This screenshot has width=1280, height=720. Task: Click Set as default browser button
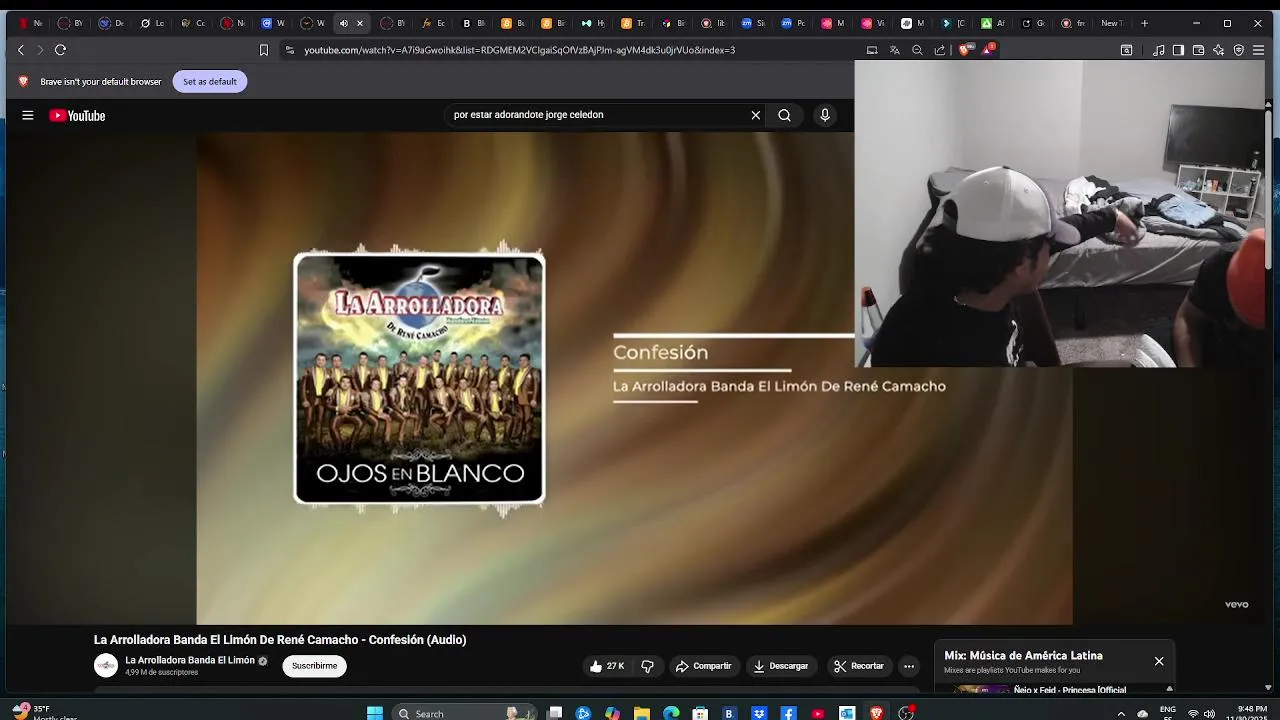click(x=210, y=82)
